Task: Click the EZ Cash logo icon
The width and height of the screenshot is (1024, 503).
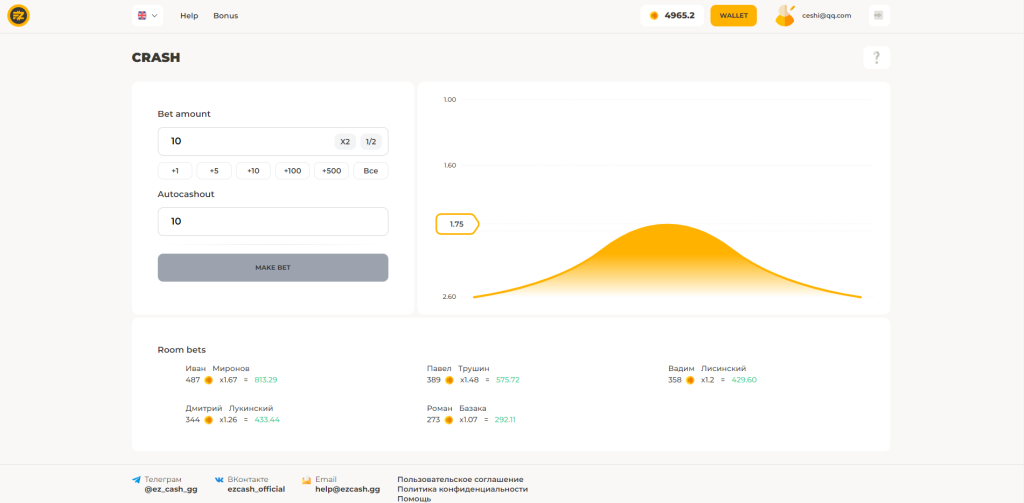Action: (18, 16)
